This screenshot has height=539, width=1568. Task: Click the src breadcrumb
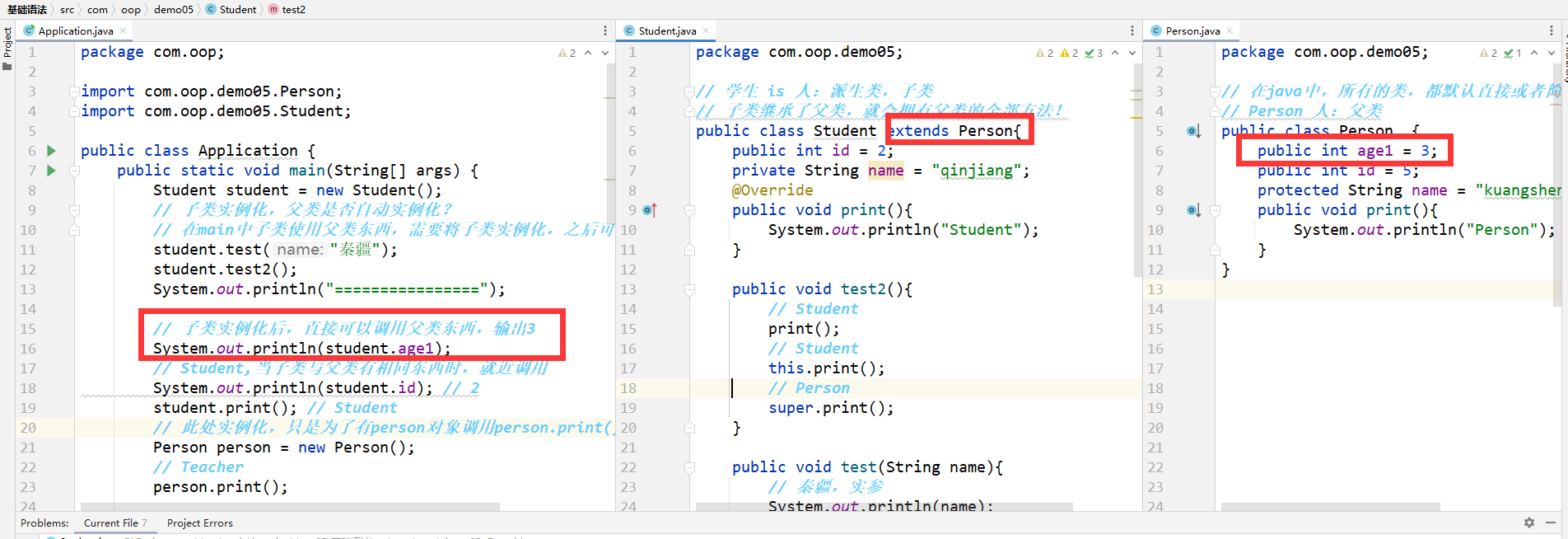pos(67,10)
